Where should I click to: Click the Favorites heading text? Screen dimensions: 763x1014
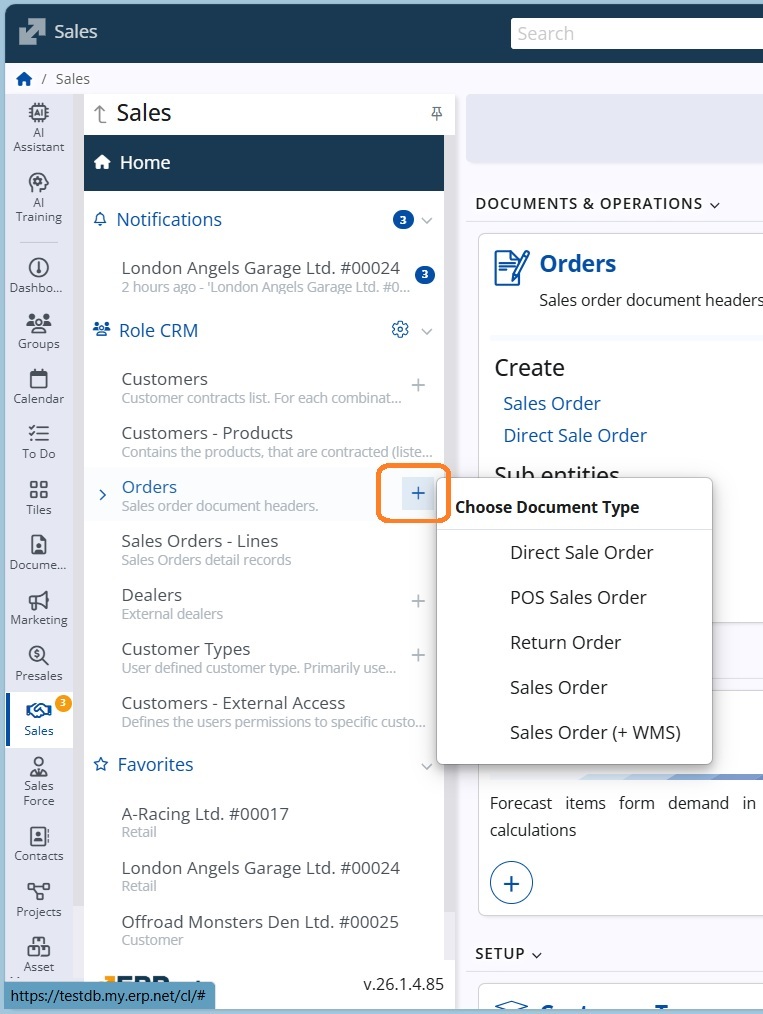155,765
